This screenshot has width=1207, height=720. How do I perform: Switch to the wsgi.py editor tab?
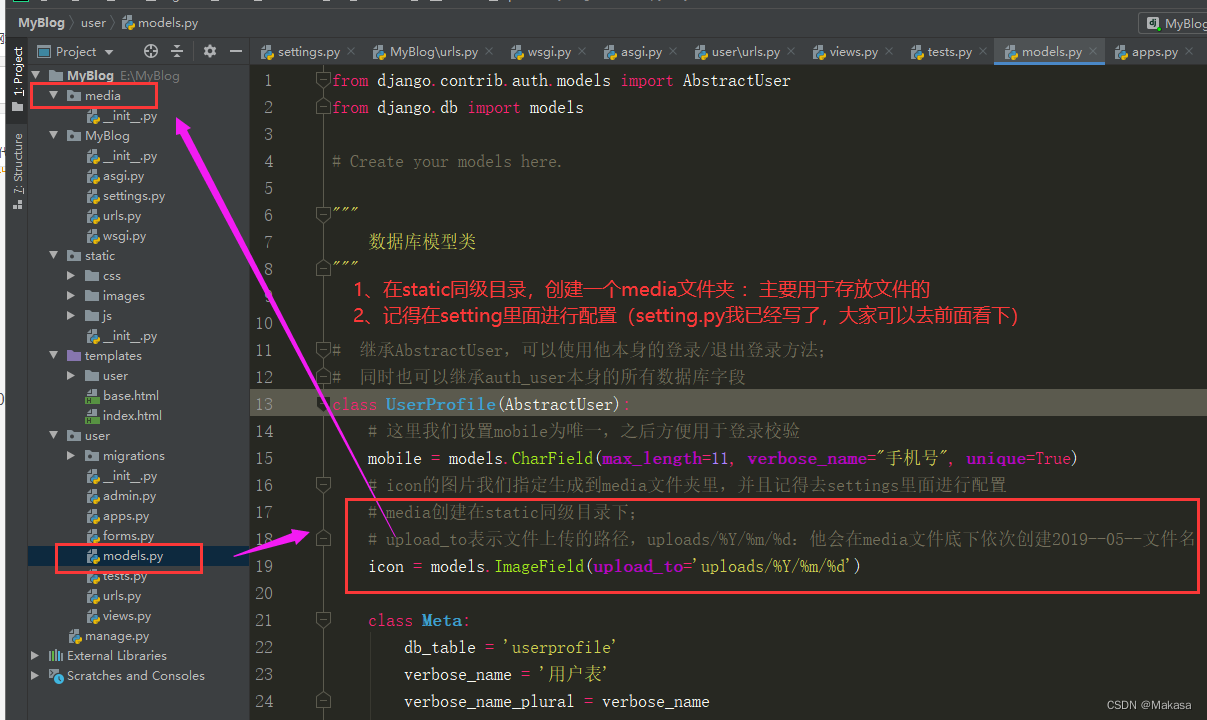tap(549, 52)
